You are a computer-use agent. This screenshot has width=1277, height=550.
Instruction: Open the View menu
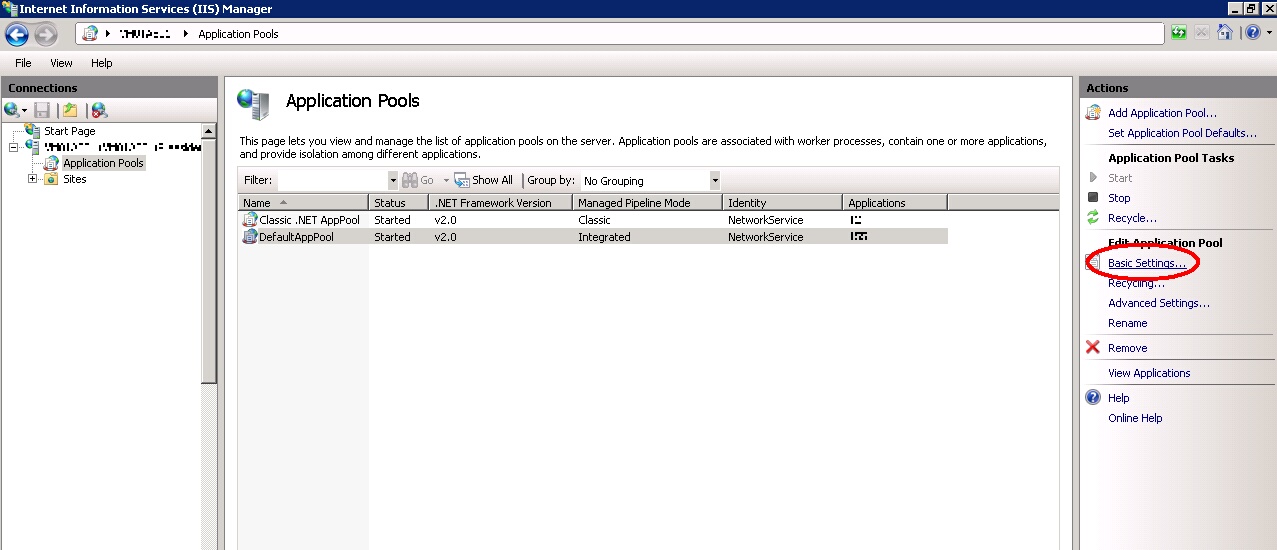(x=61, y=63)
